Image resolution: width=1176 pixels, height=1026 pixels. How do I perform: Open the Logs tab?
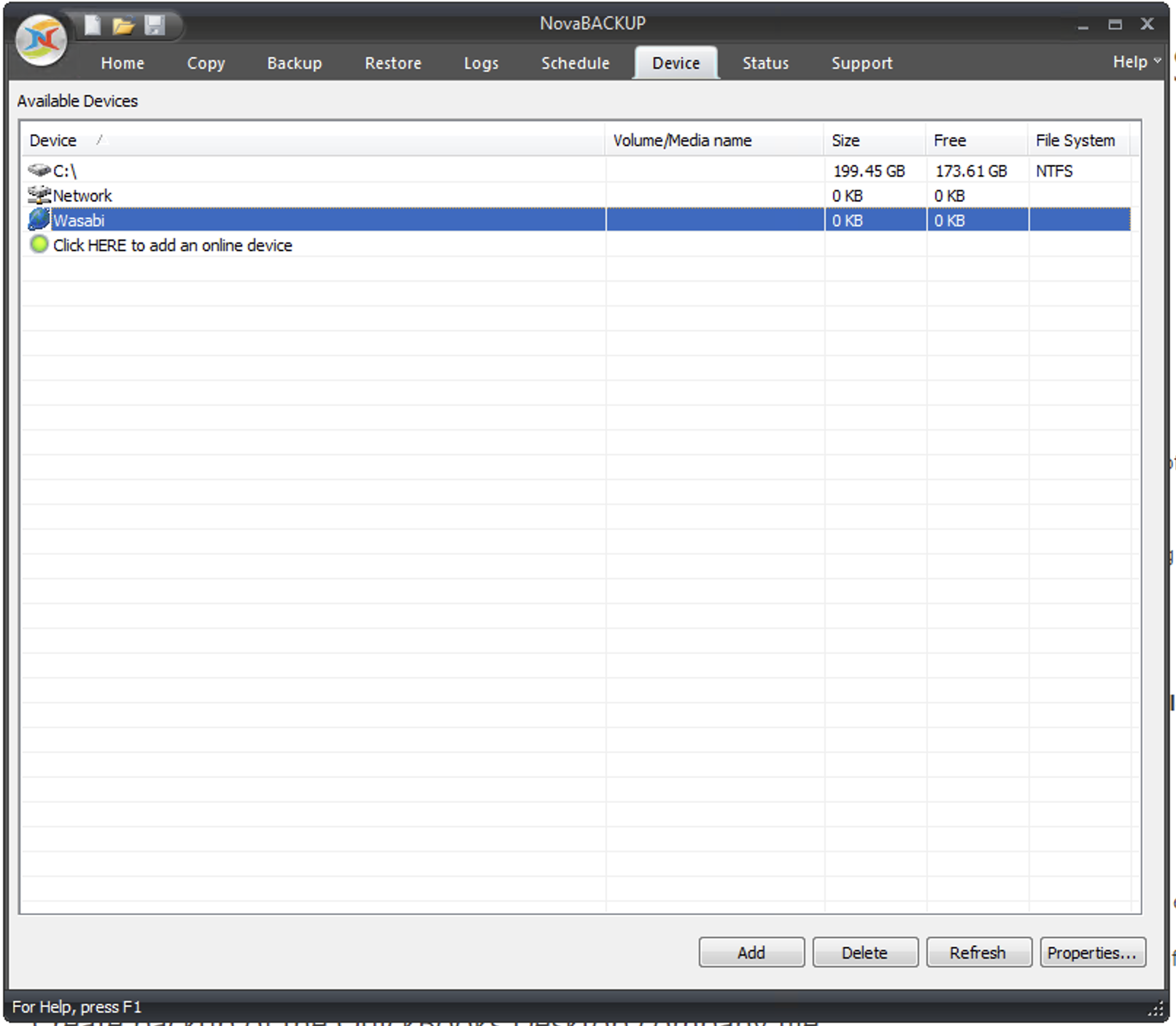click(x=481, y=63)
